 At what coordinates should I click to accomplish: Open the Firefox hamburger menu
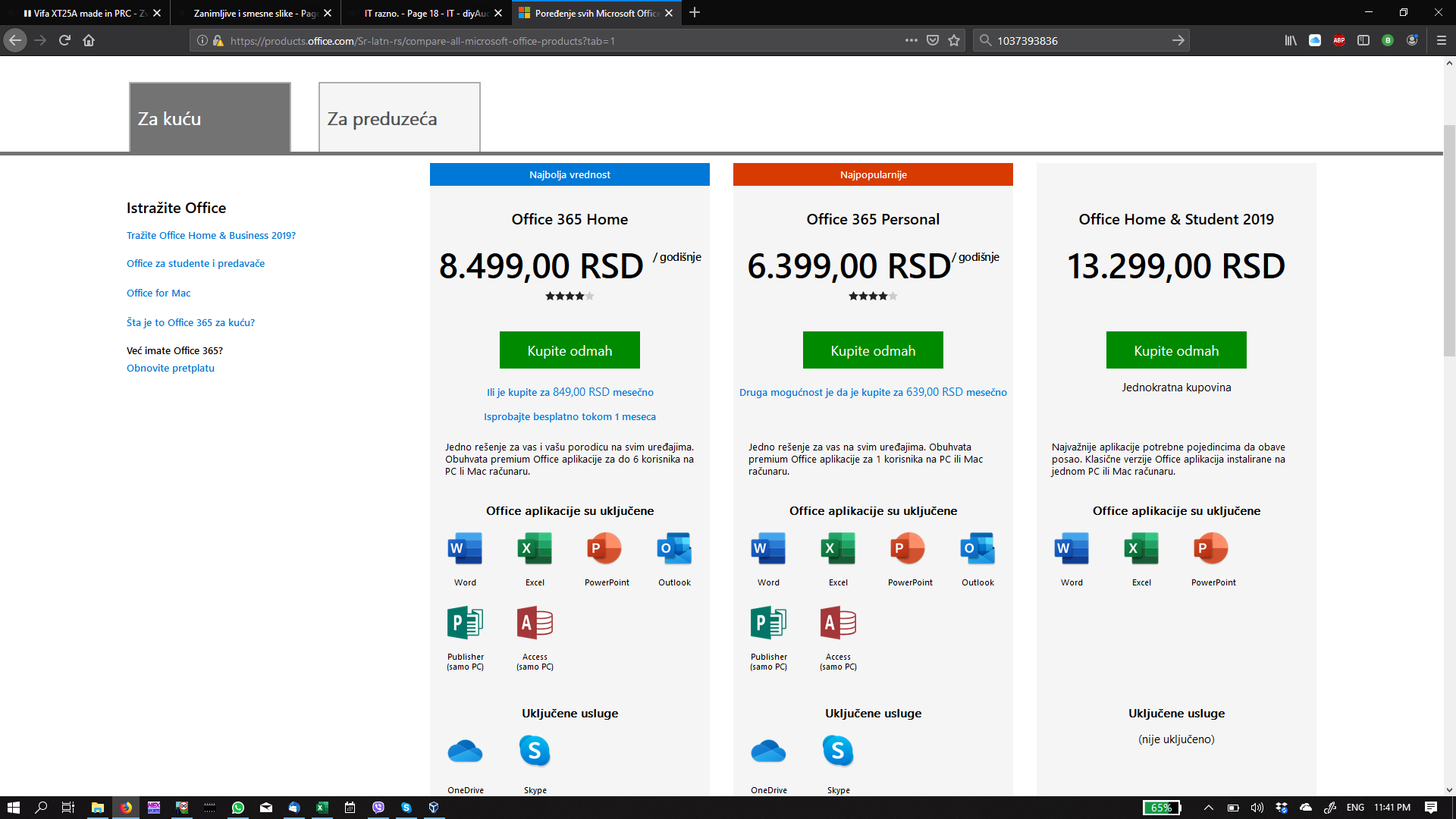(1442, 40)
